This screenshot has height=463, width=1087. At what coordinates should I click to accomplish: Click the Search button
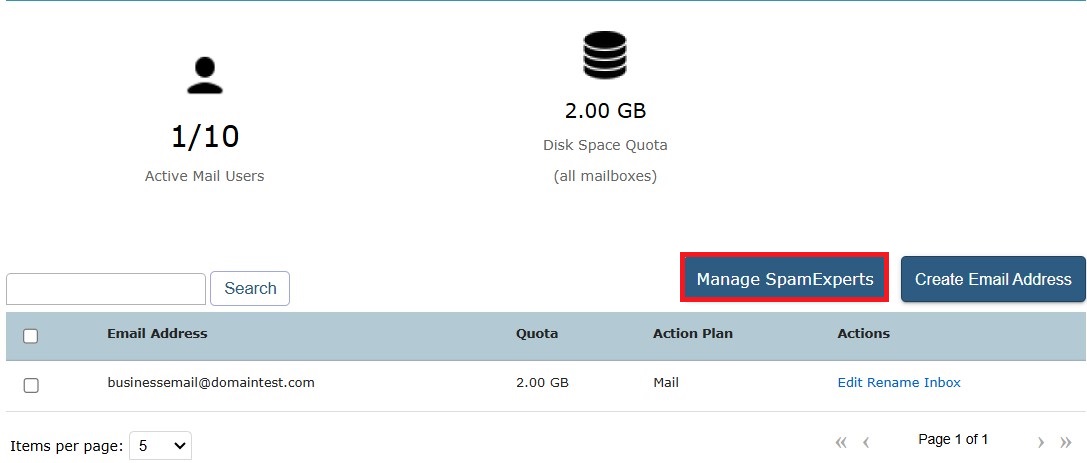pyautogui.click(x=250, y=289)
